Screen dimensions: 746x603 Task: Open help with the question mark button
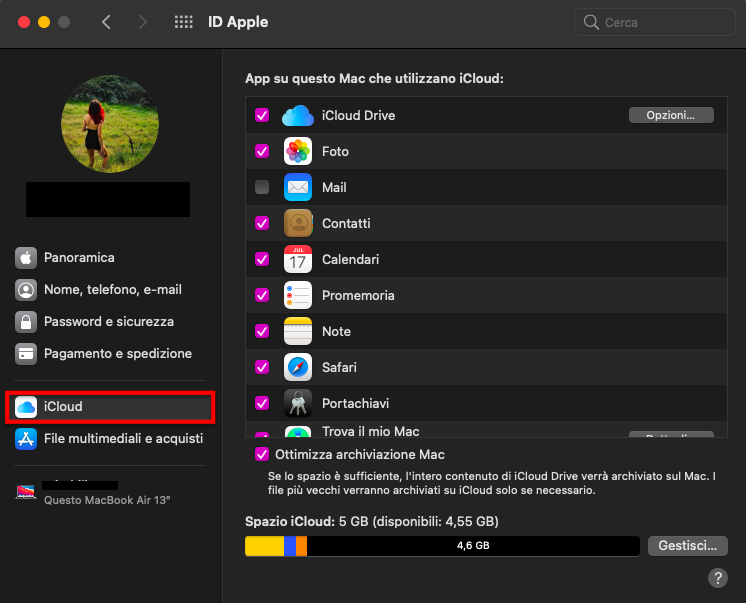(717, 578)
